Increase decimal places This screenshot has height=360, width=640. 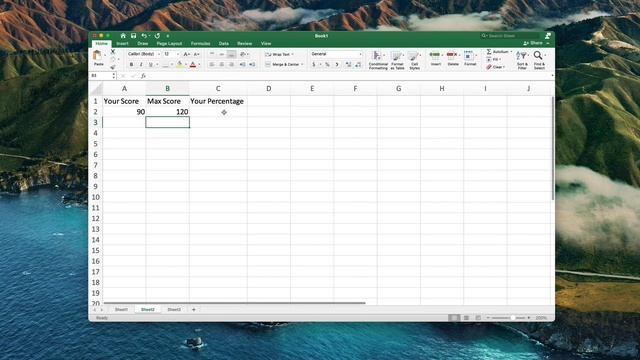pyautogui.click(x=348, y=64)
